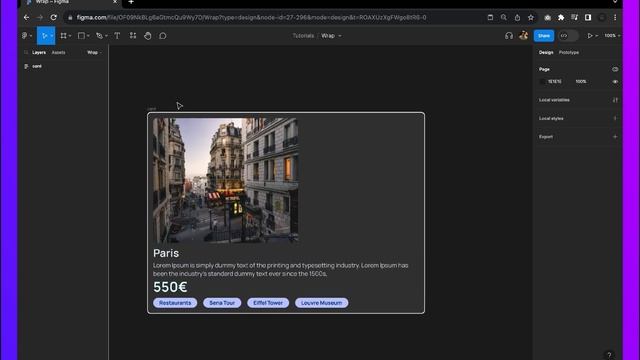Select the Comment tool

[x=163, y=36]
